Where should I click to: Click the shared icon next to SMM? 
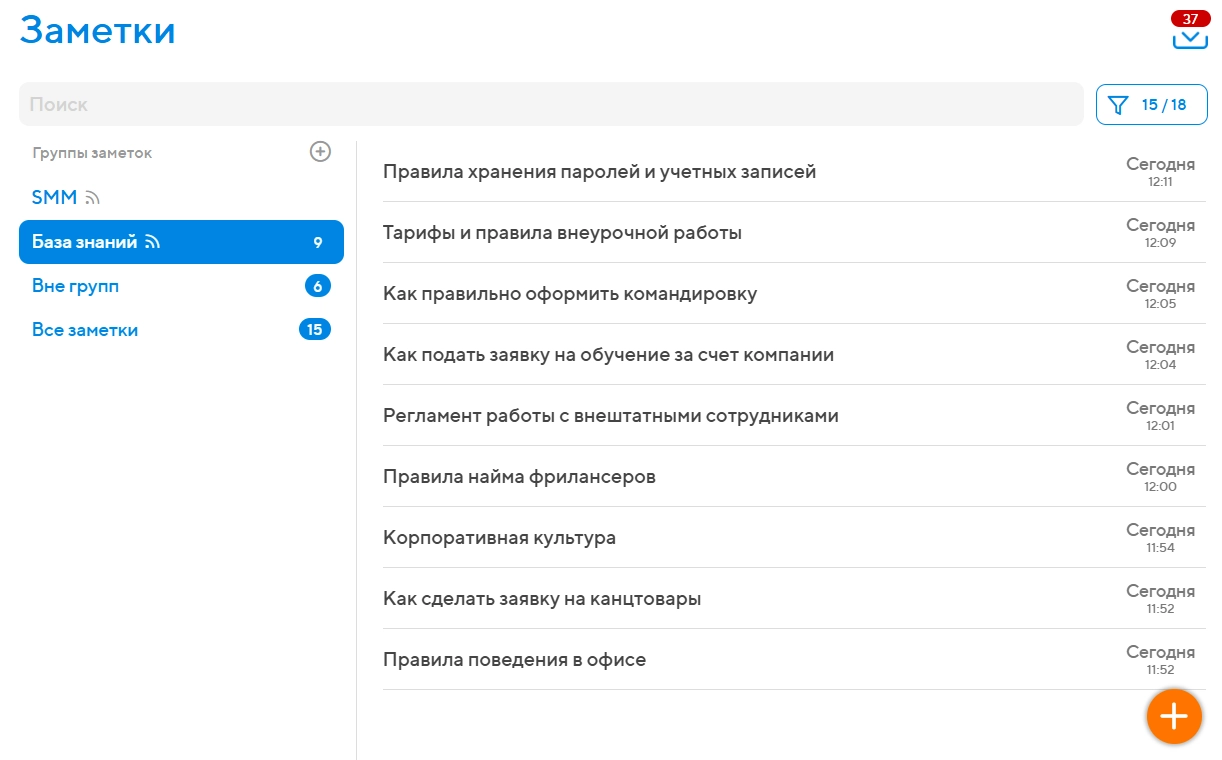click(x=93, y=198)
